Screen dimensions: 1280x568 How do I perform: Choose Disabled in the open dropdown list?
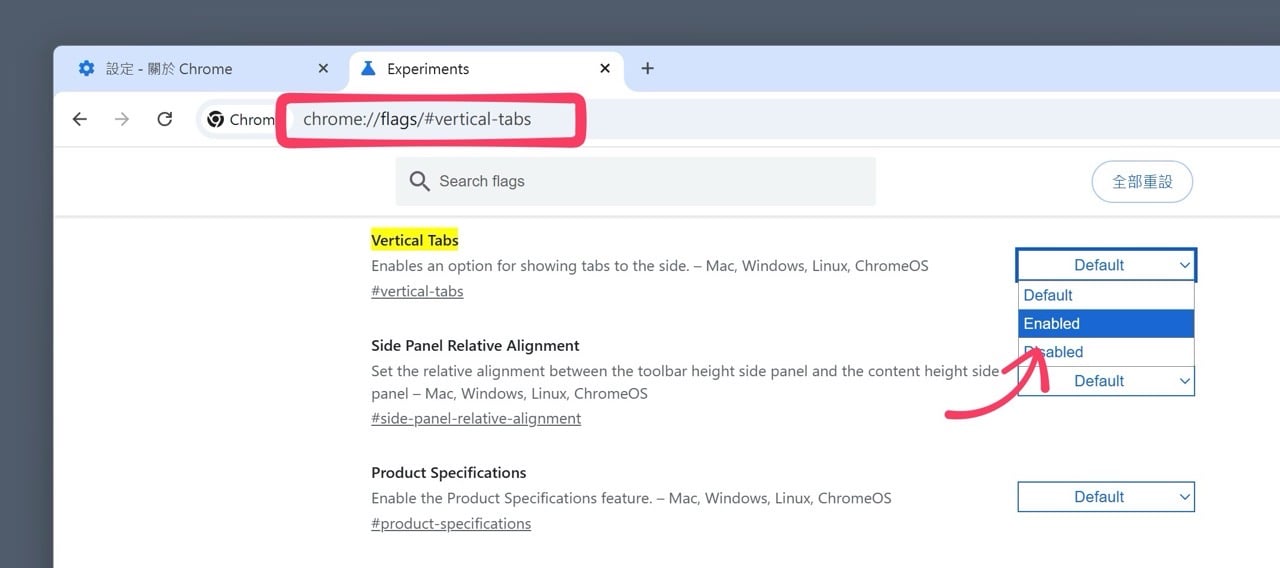[x=1106, y=351]
